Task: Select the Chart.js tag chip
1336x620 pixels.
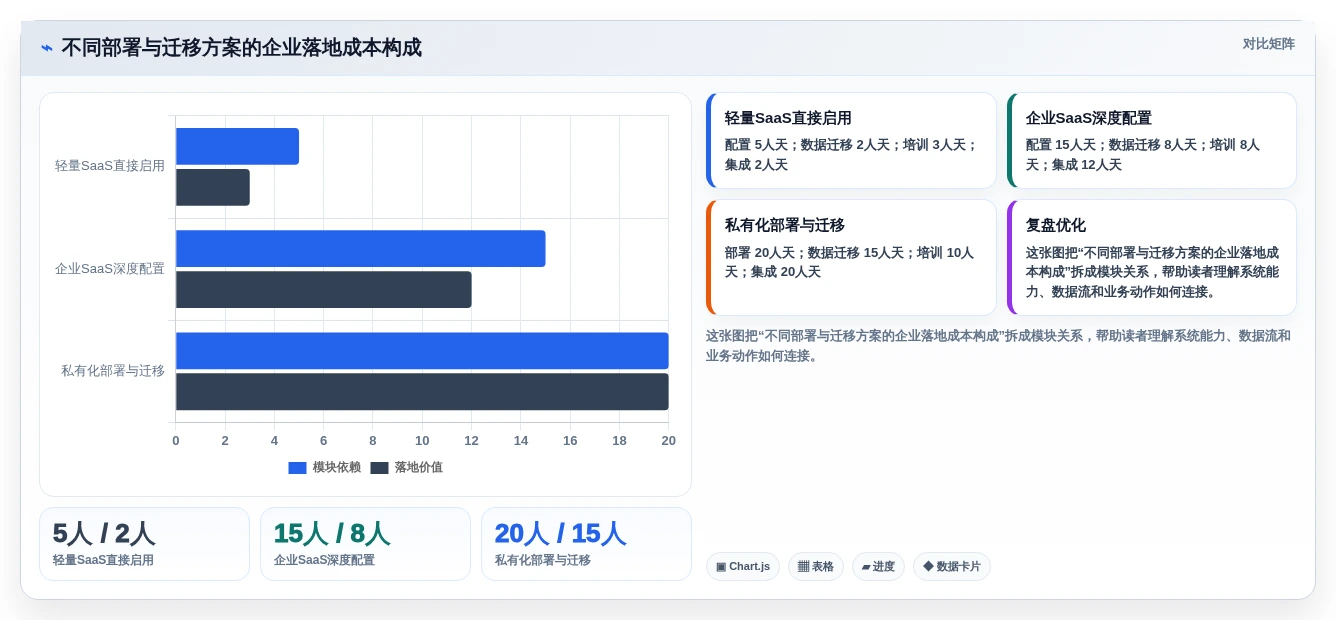Action: pos(743,567)
